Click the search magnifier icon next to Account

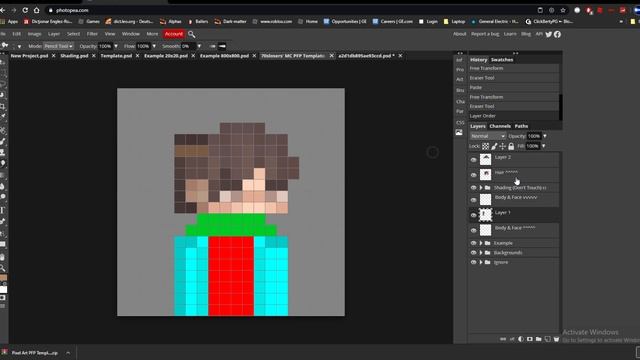click(191, 34)
